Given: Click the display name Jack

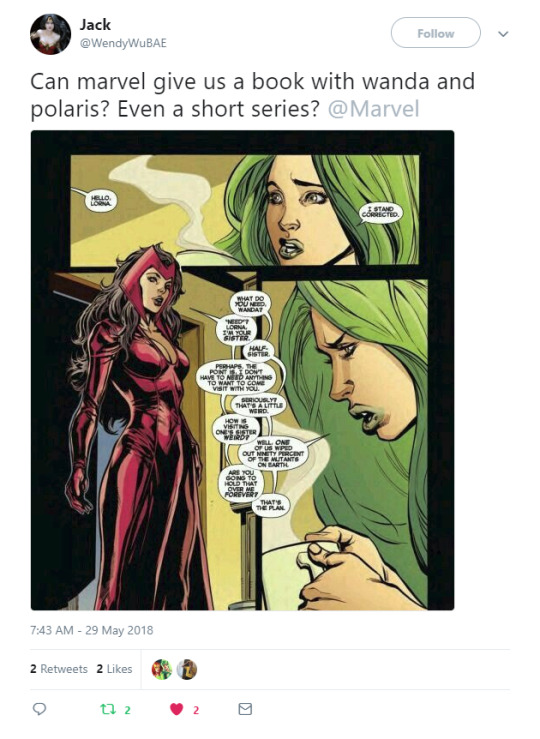Looking at the screenshot, I should coord(95,25).
